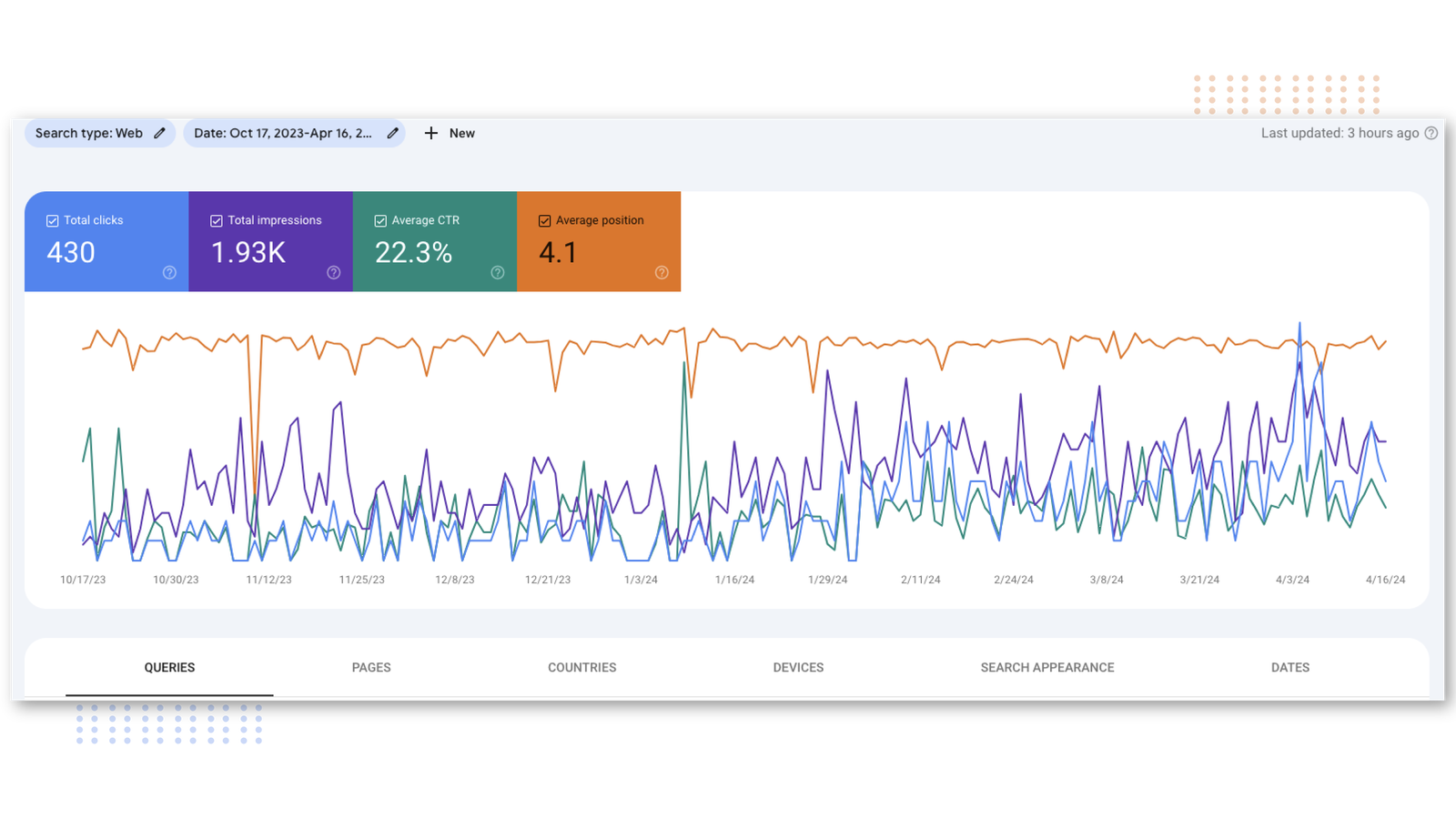Disable the Average CTR checkbox
The height and width of the screenshot is (819, 1456).
pyautogui.click(x=380, y=221)
